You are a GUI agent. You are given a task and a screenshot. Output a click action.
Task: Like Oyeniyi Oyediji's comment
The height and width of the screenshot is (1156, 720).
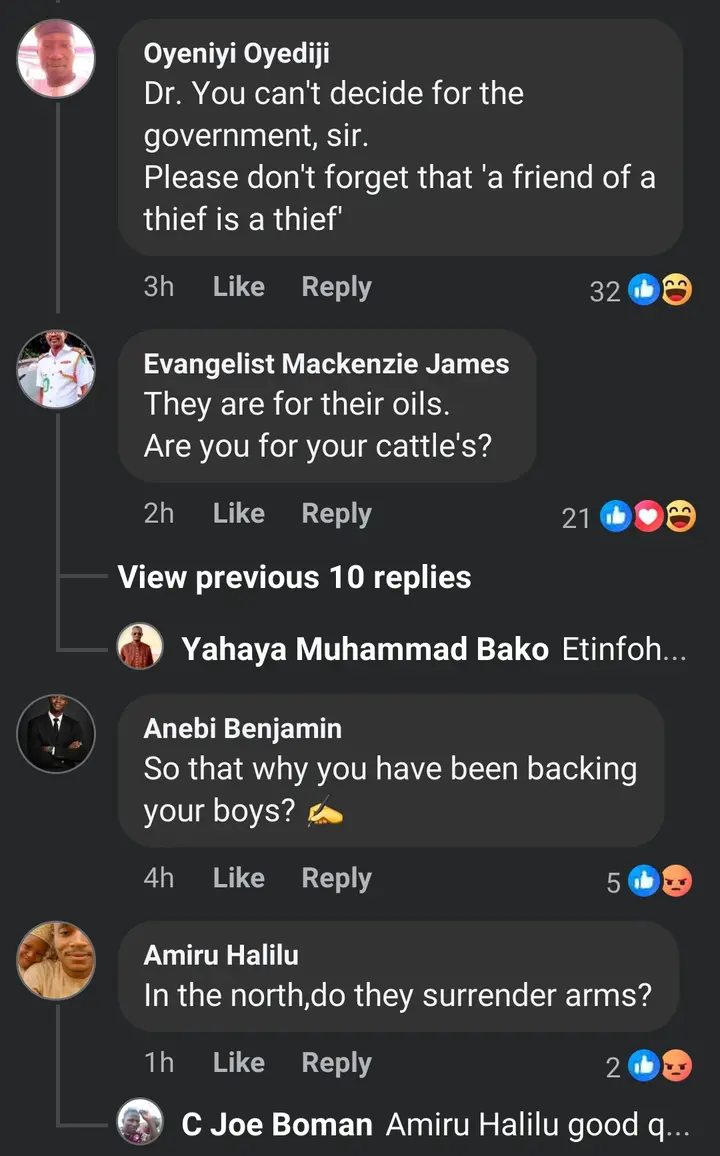tap(238, 287)
